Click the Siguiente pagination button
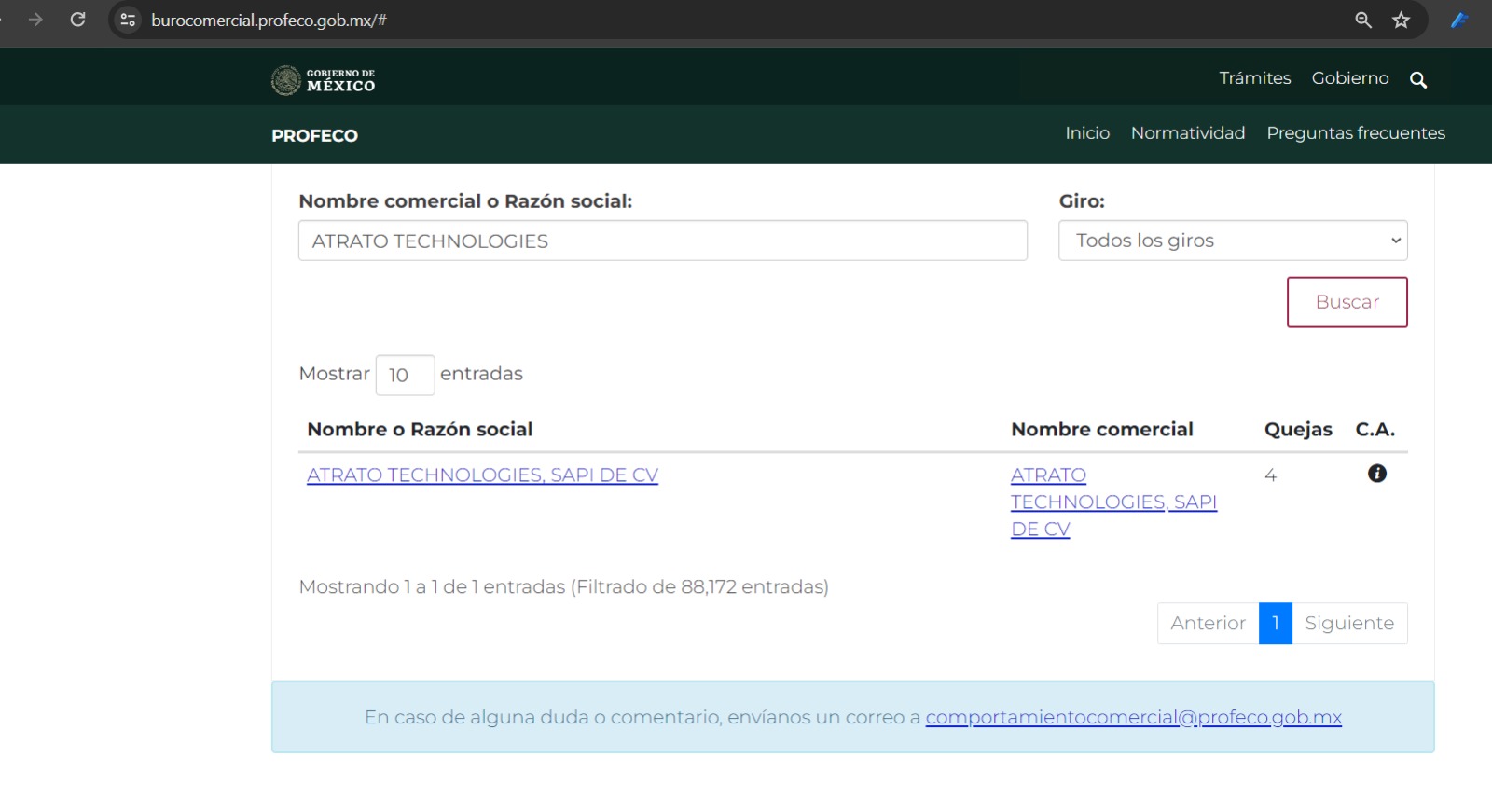This screenshot has width=1492, height=812. point(1349,623)
